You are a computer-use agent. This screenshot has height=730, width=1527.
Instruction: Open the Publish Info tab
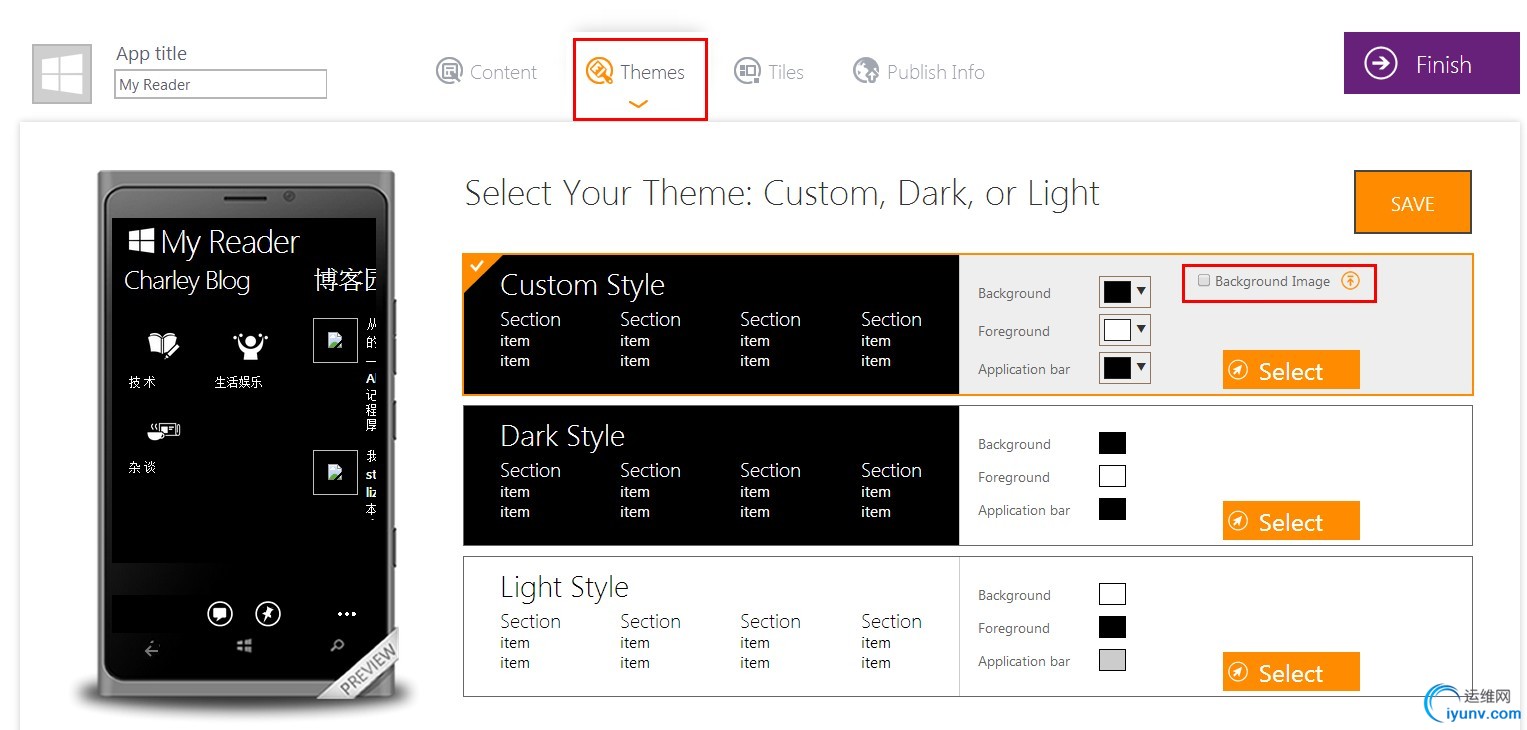tap(919, 72)
